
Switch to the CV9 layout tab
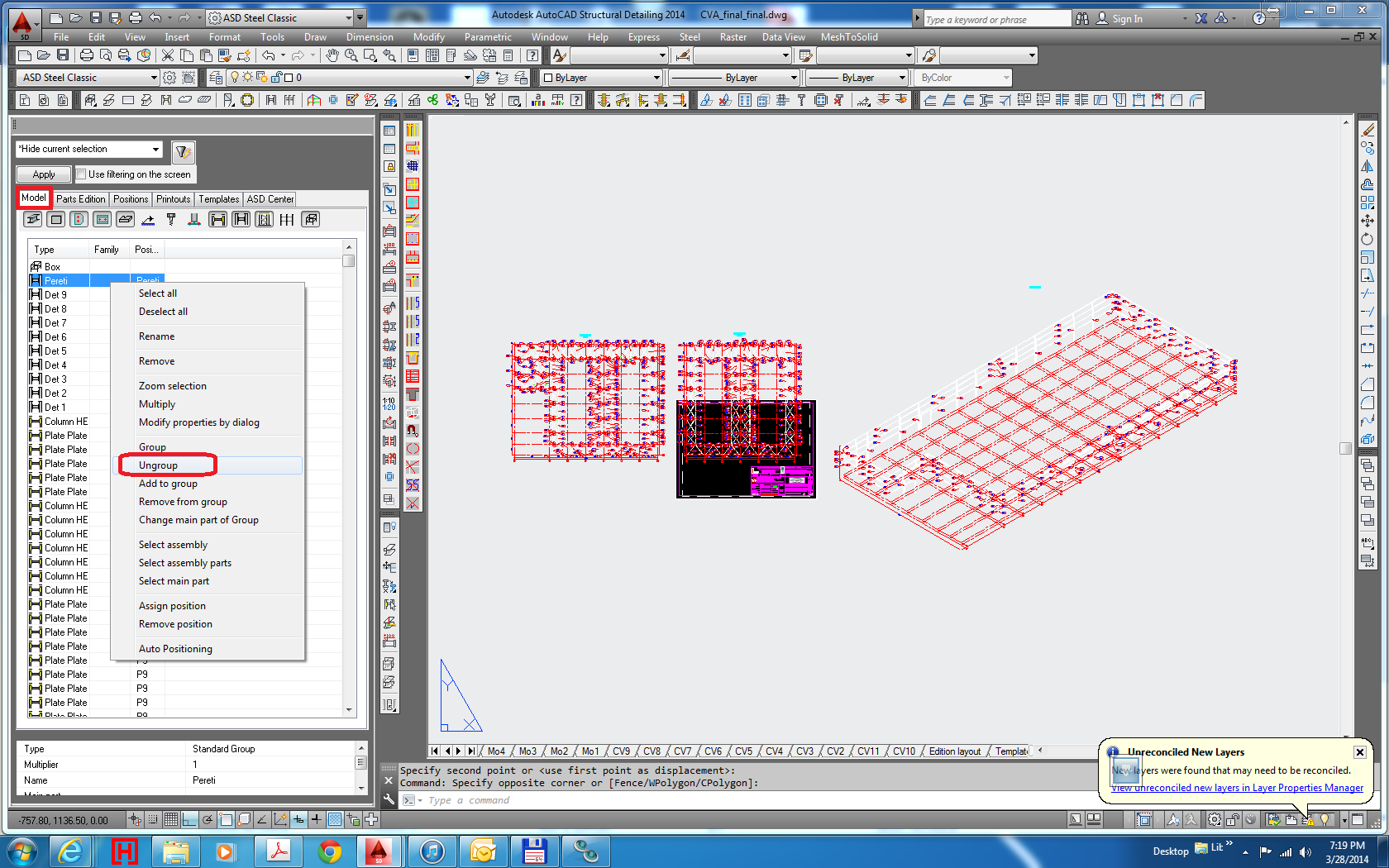pos(621,751)
